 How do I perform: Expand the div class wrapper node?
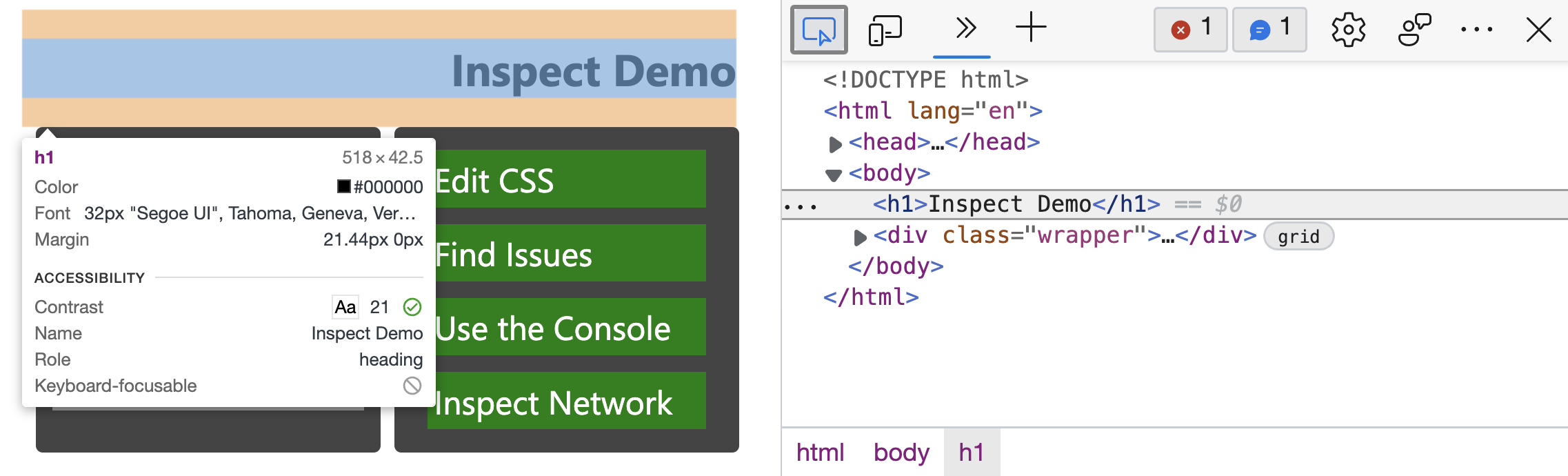[x=860, y=237]
